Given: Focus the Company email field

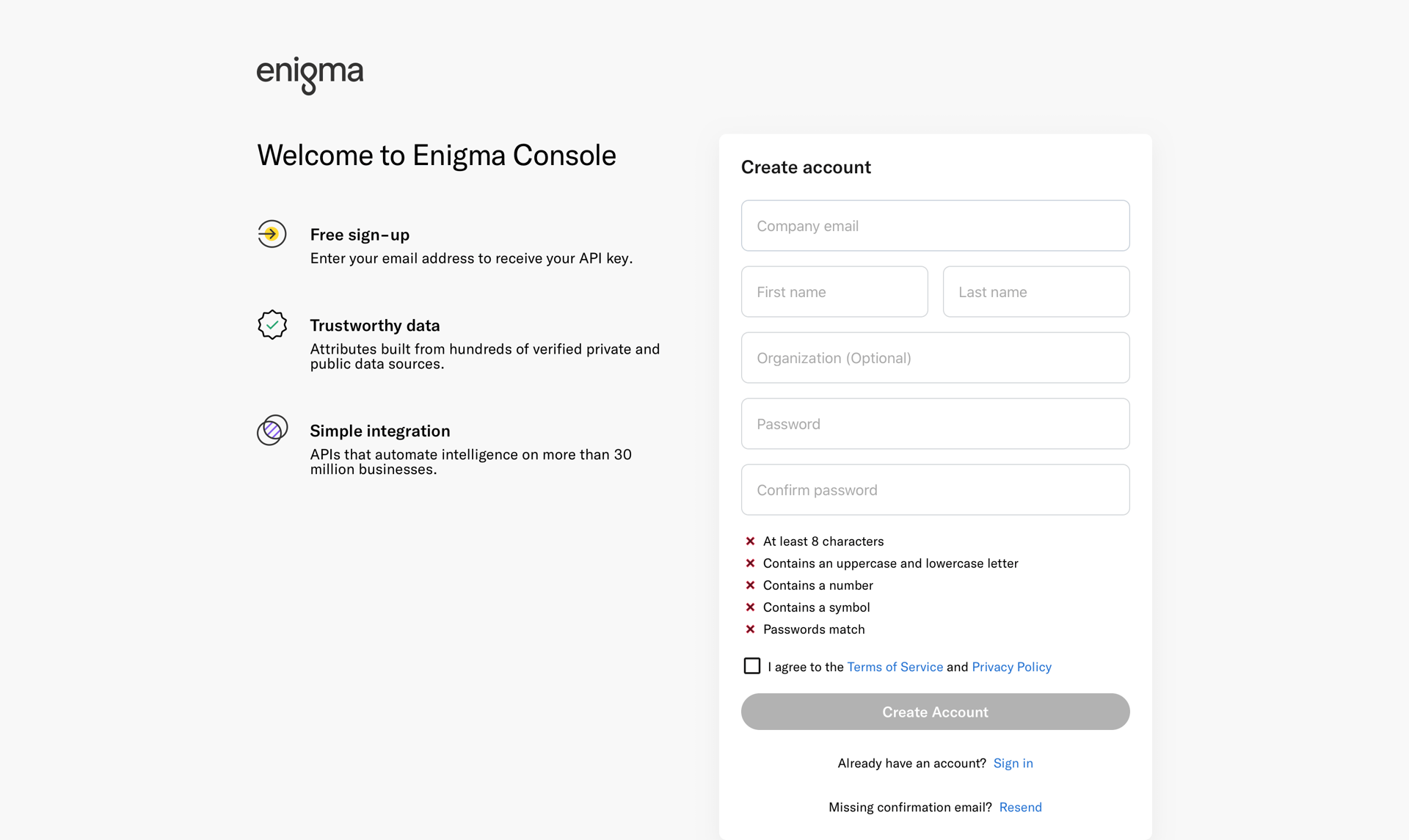Looking at the screenshot, I should 935,225.
